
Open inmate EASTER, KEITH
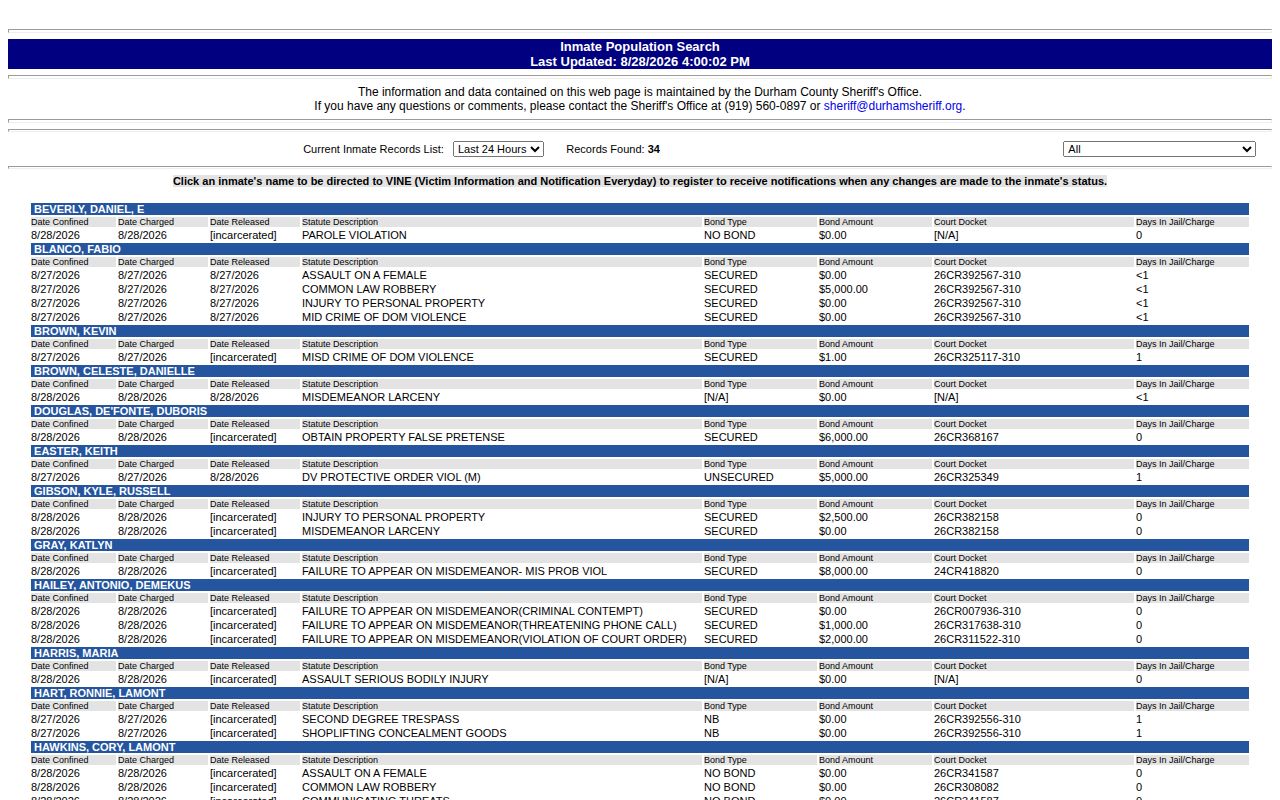(x=76, y=451)
